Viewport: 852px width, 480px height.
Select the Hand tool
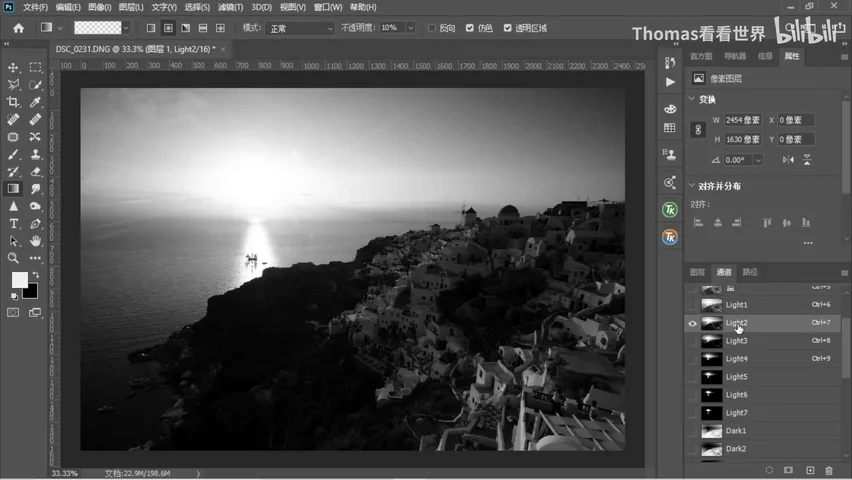[35, 241]
